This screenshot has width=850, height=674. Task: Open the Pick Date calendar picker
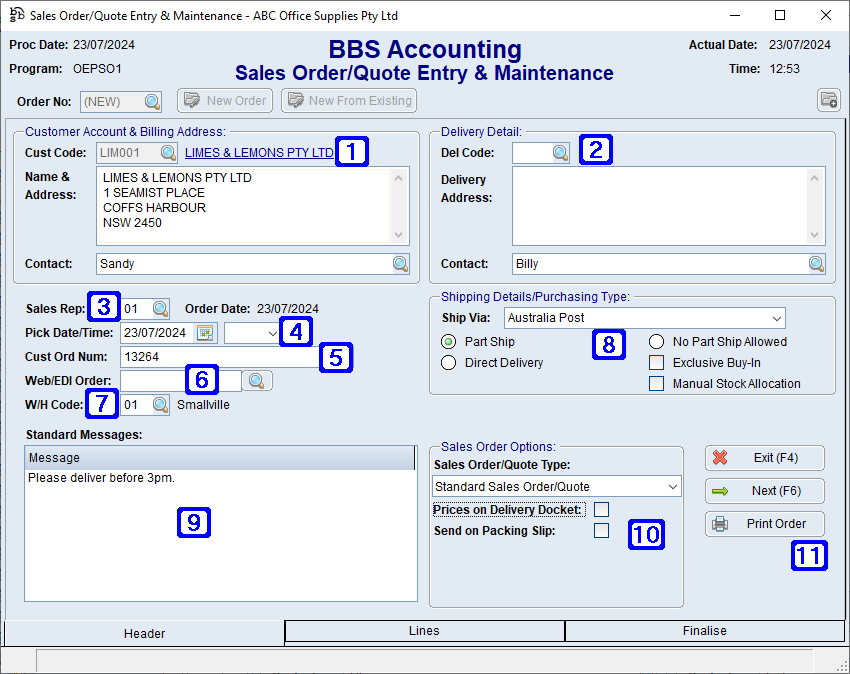point(205,333)
